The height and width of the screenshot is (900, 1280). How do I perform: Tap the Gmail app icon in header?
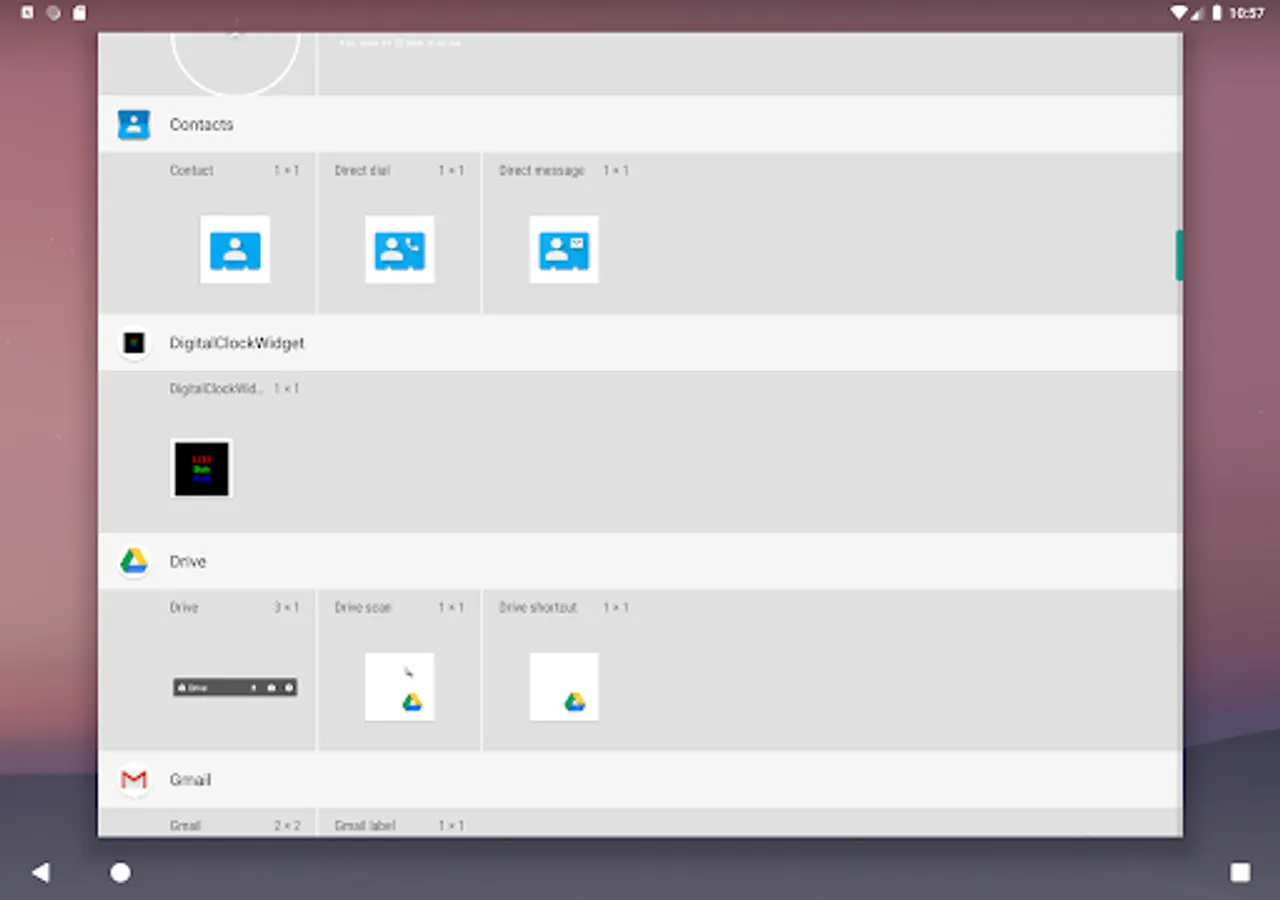(134, 780)
